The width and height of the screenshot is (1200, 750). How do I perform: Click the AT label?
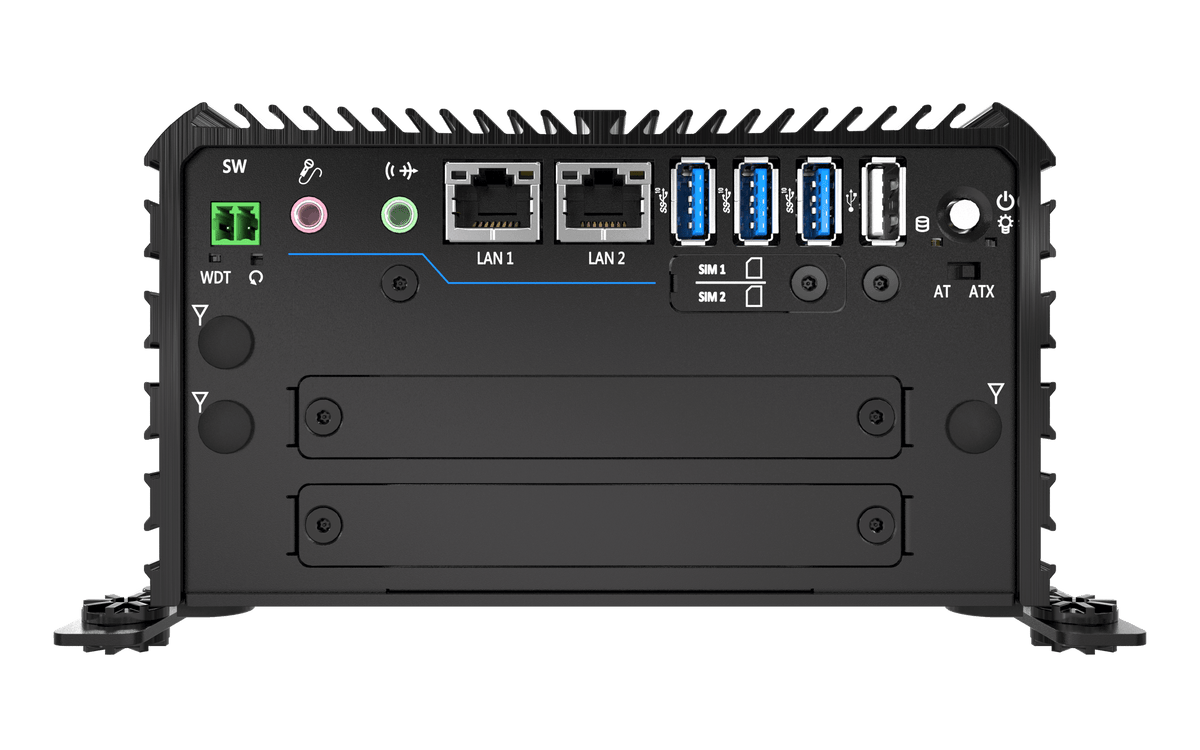pyautogui.click(x=942, y=293)
